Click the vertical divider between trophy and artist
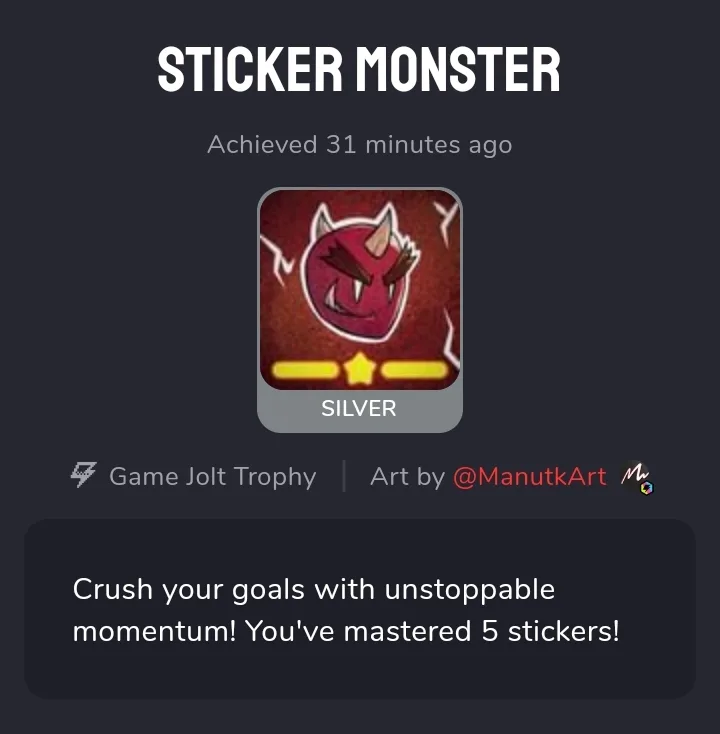 pyautogui.click(x=344, y=476)
